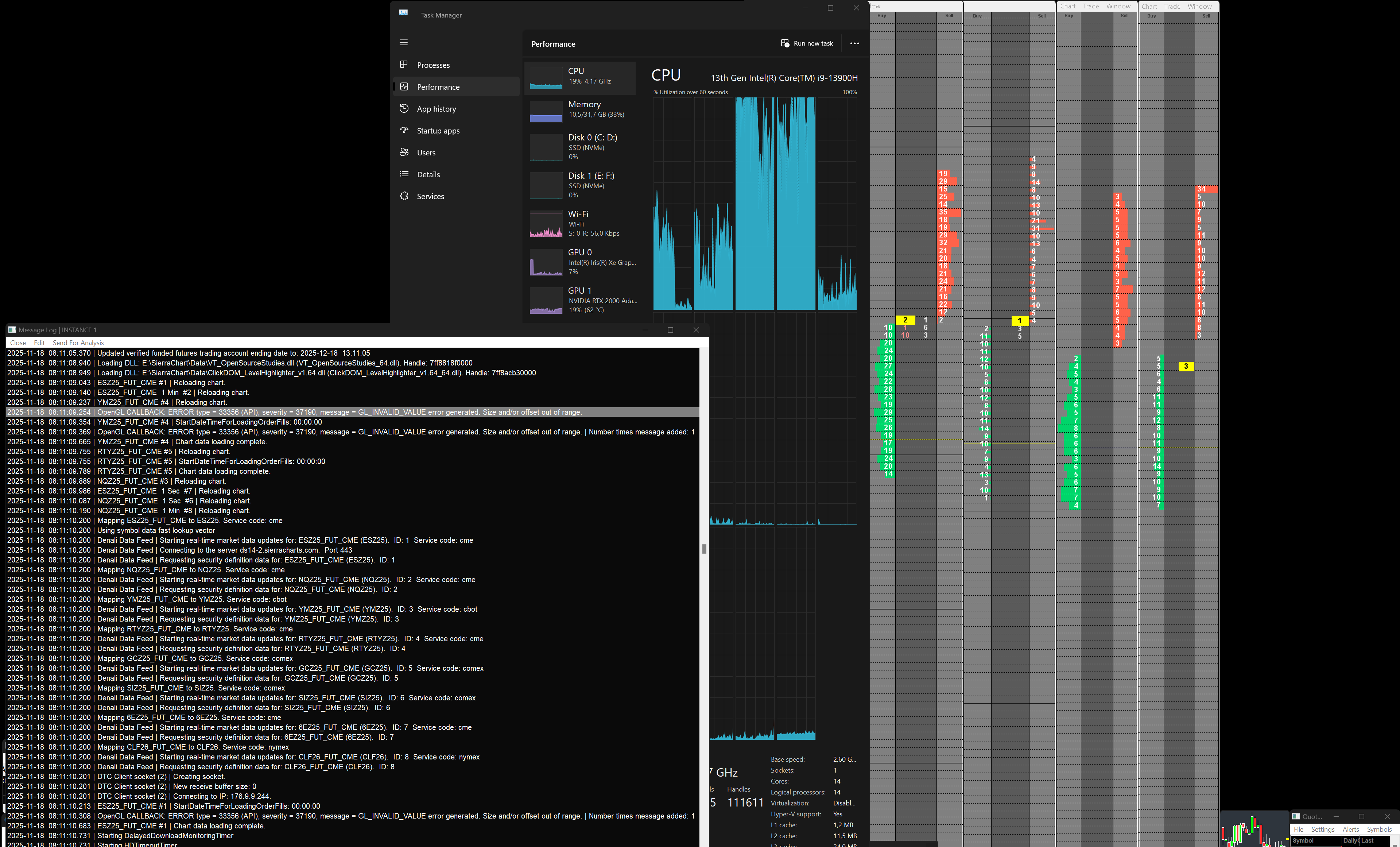This screenshot has height=847, width=1400.
Task: Select the Processes icon in sidebar
Action: coord(403,65)
